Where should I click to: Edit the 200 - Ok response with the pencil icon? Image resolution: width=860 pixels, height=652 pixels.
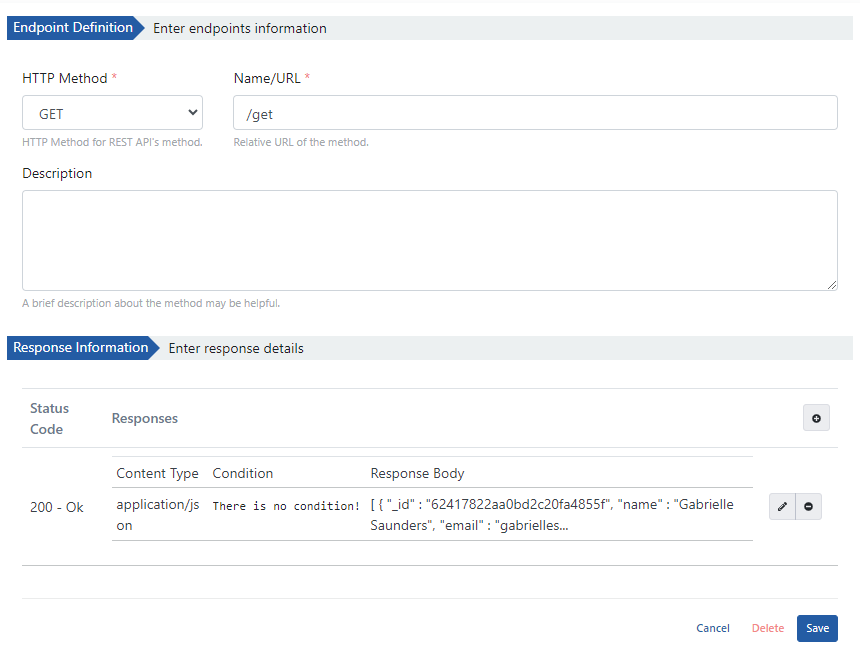click(782, 507)
